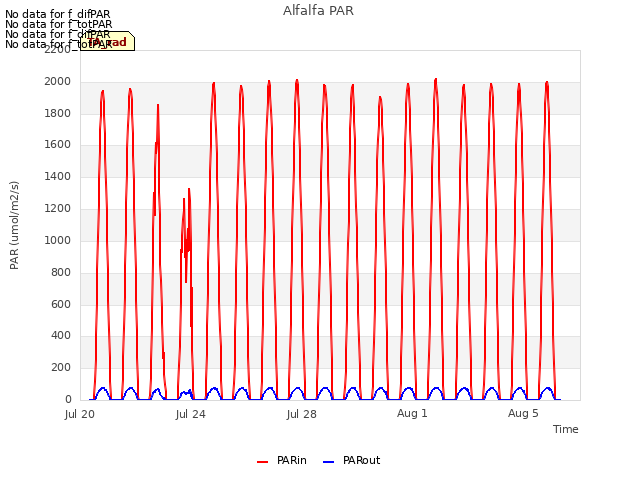Click the 1600 y-axis tick label
The image size is (640, 480).
pos(58,144)
